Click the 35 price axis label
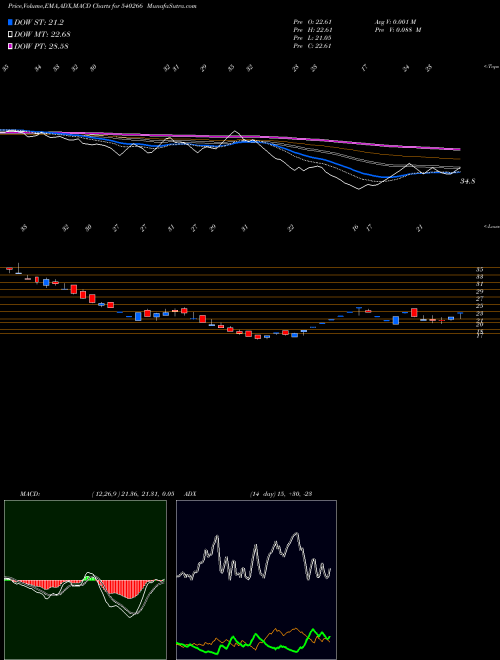 (479, 269)
